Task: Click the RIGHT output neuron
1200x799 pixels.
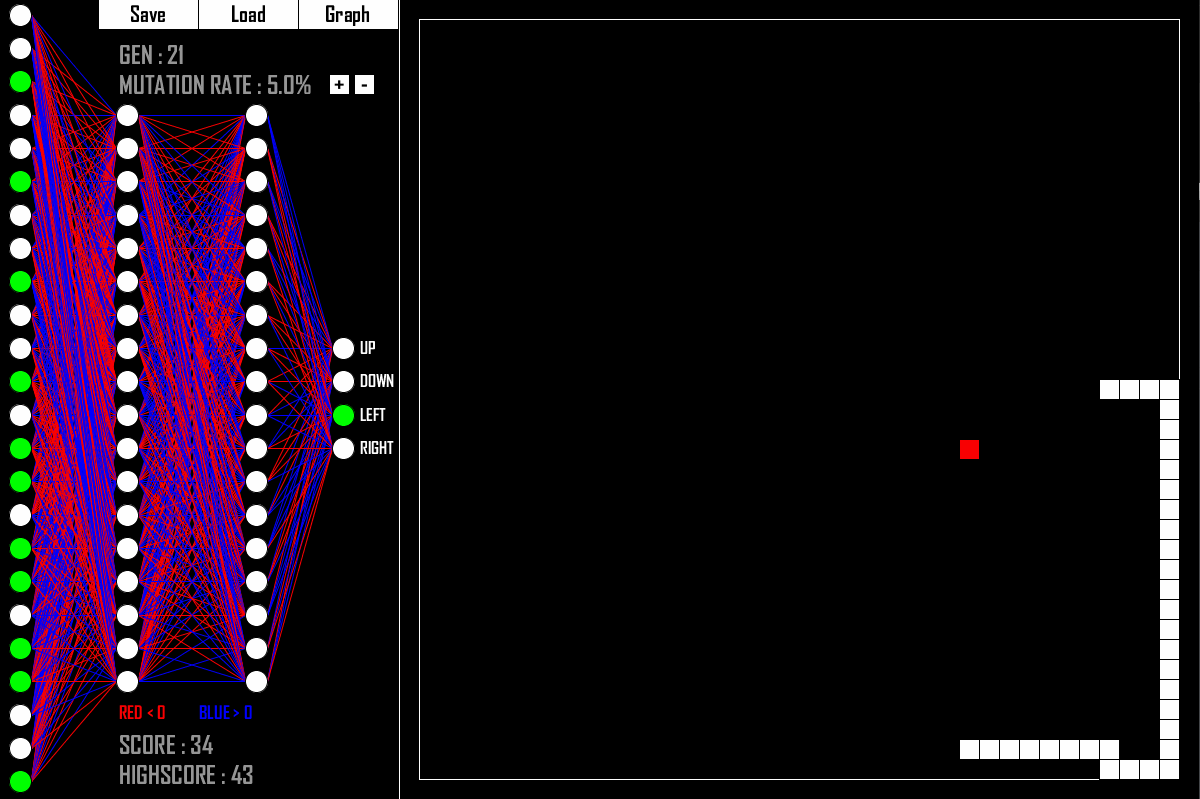Action: tap(344, 448)
